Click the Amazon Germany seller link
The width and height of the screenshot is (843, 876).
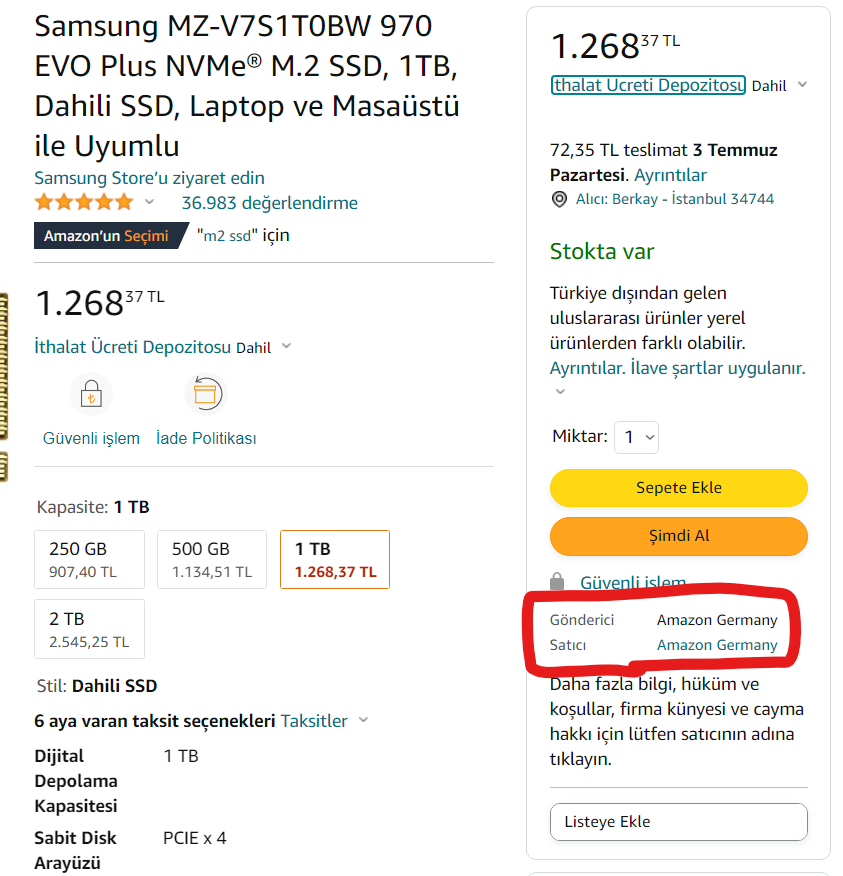point(716,645)
